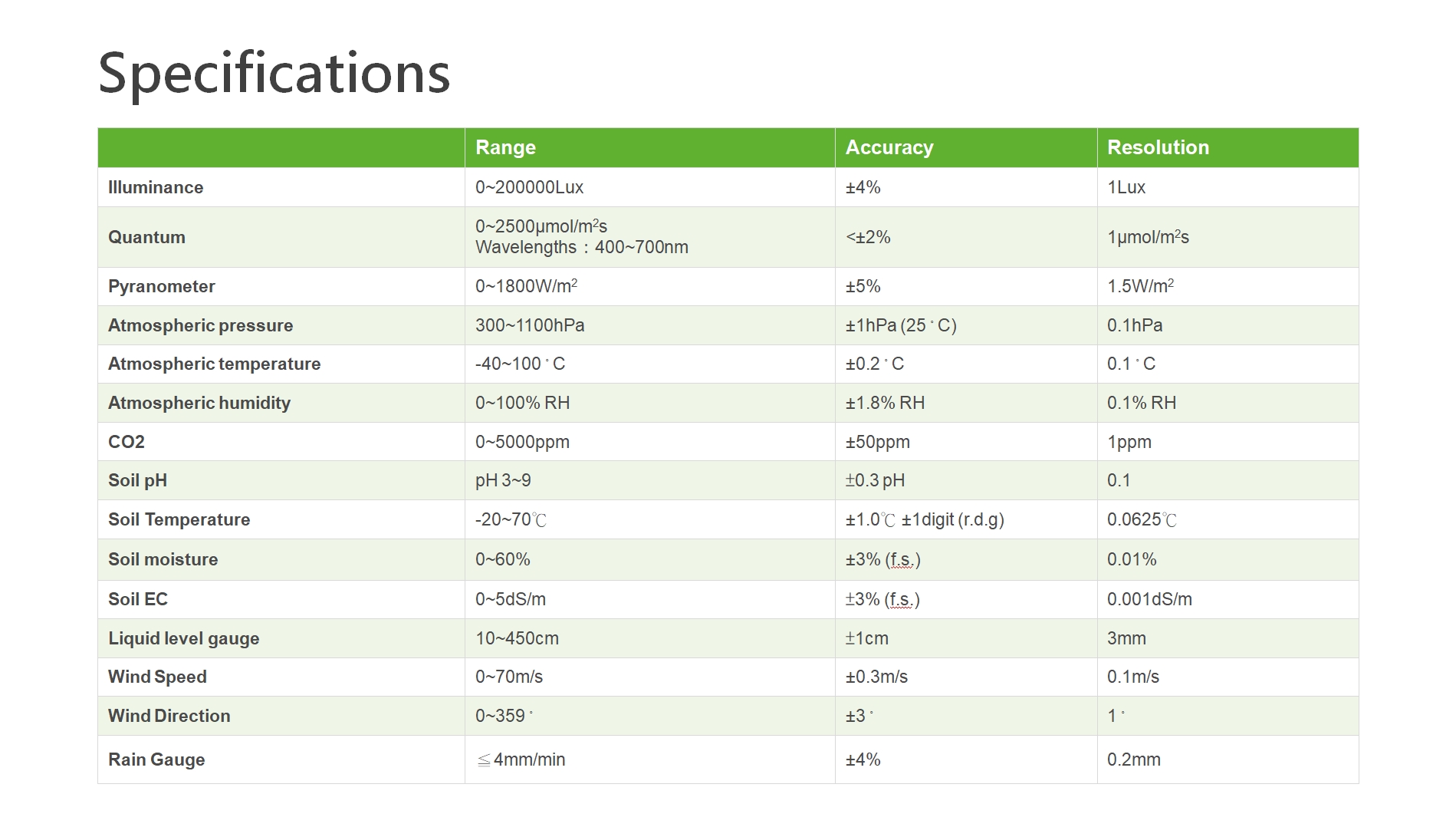Select the Range column header
The image size is (1456, 827).
[x=505, y=147]
